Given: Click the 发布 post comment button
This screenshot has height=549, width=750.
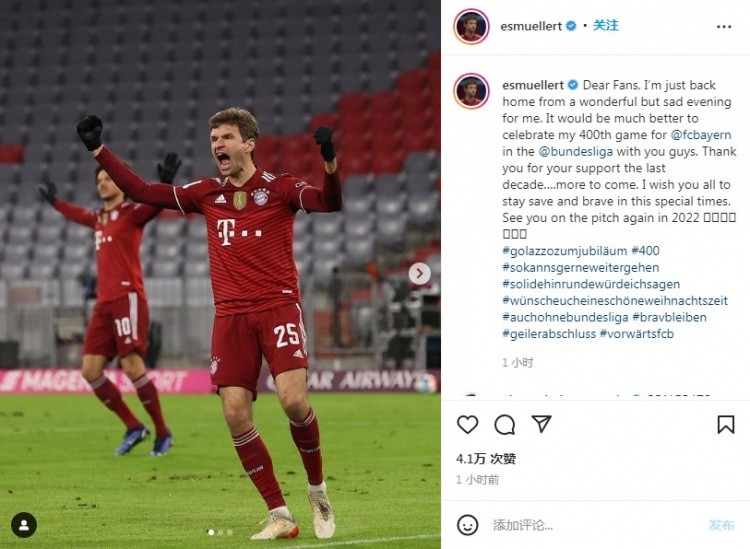Looking at the screenshot, I should [x=721, y=525].
